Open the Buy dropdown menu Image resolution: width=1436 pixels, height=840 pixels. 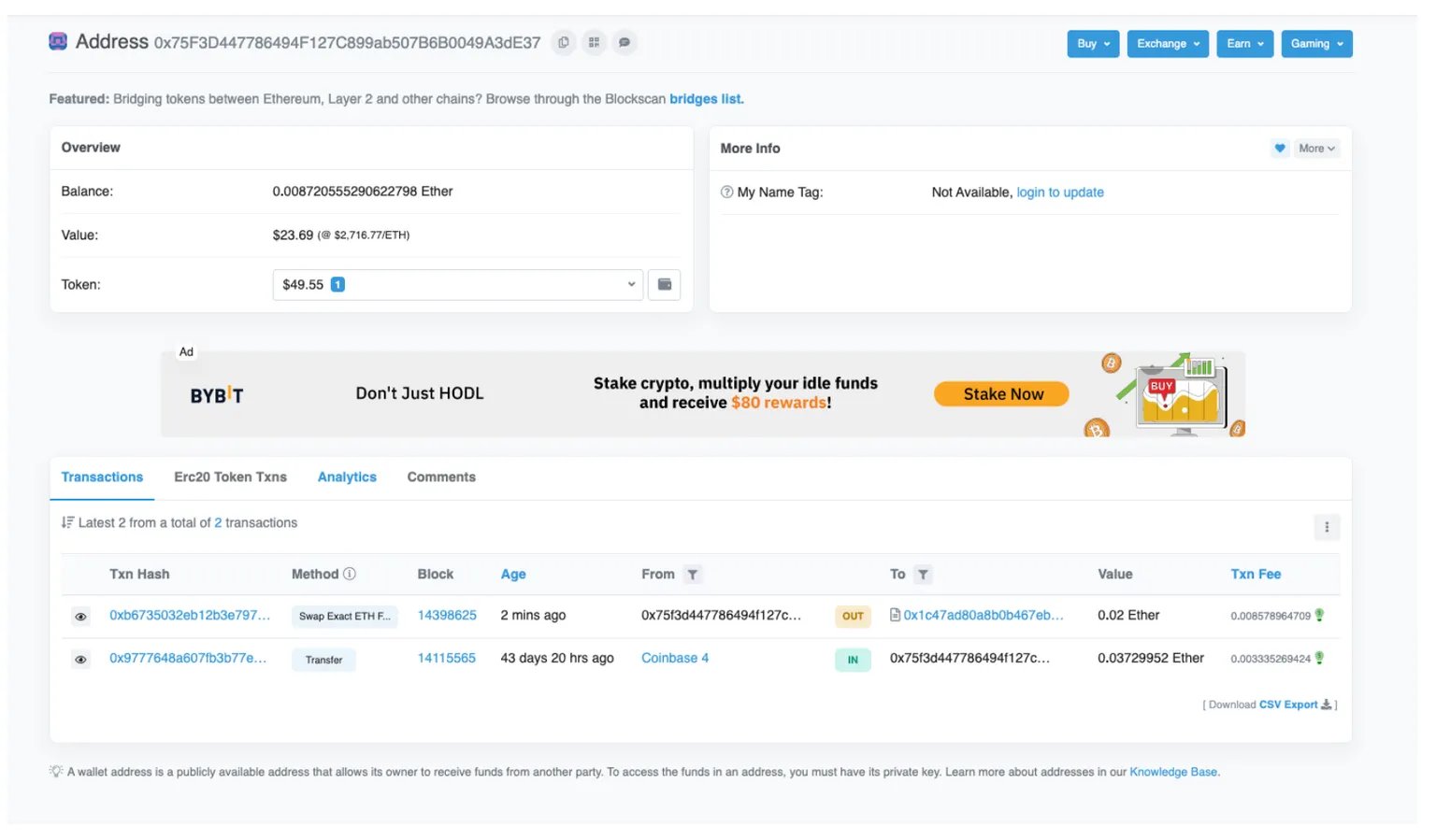click(1093, 44)
